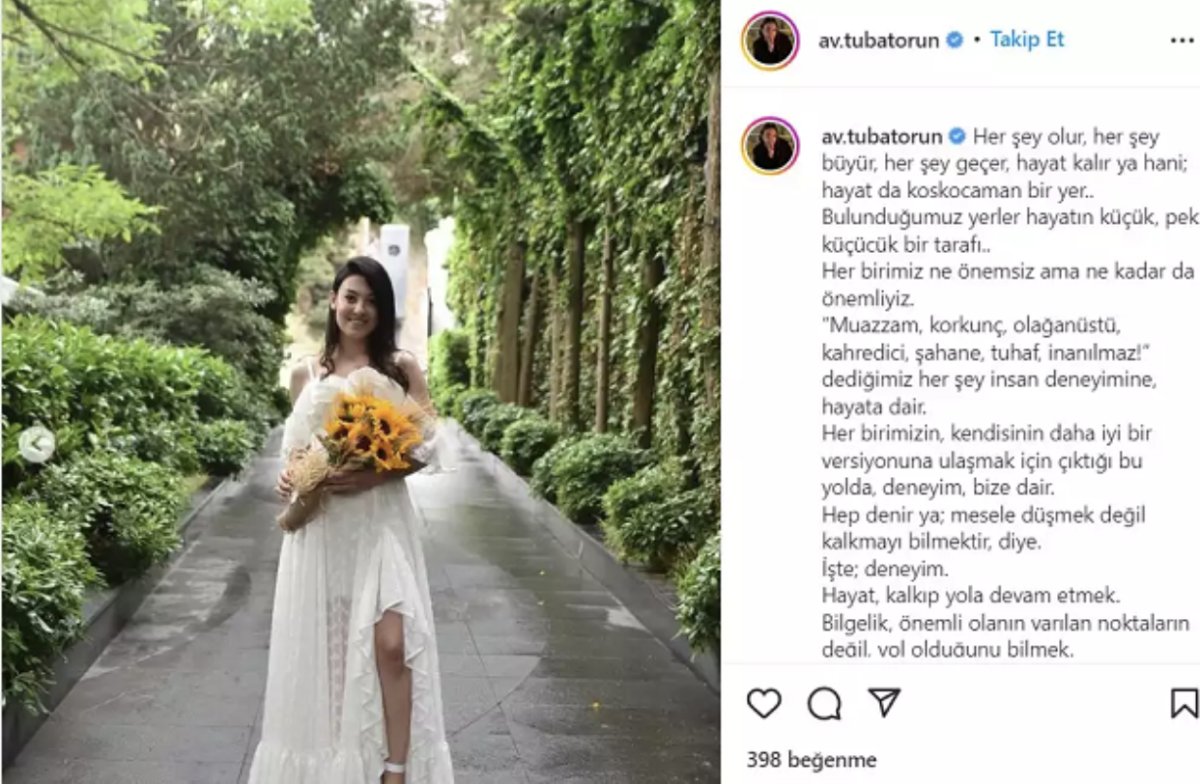
Task: Open the three-dot more options menu
Action: pos(1182,40)
